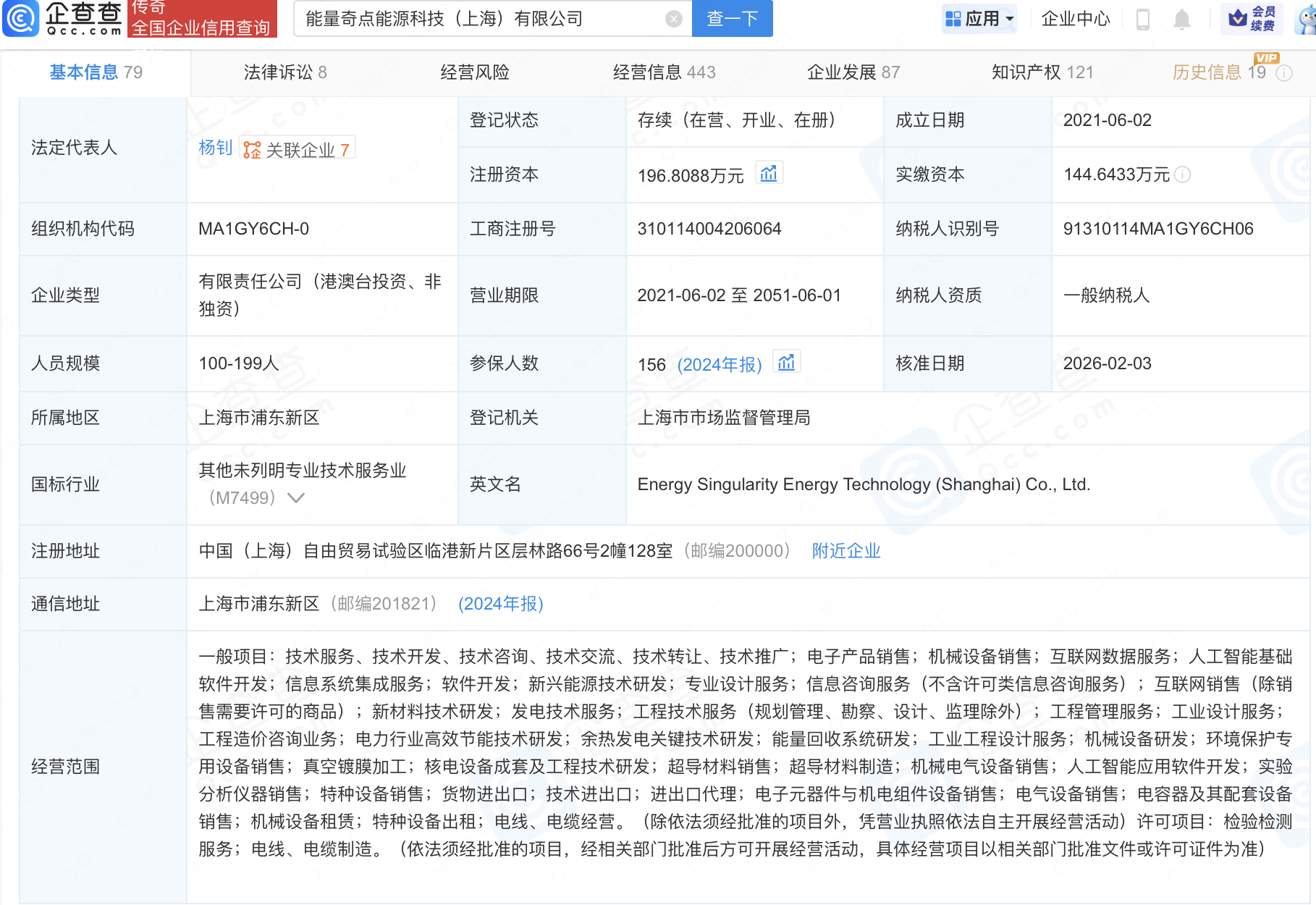1316x905 pixels.
Task: Click the 关联企业 association icon next to 杨钊
Action: point(250,150)
